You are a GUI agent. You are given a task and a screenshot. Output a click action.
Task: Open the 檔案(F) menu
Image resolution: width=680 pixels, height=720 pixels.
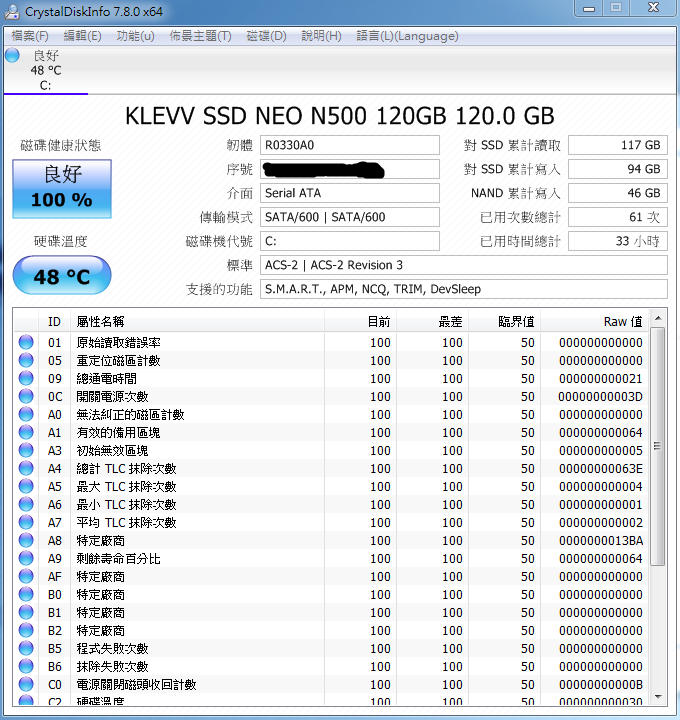click(x=30, y=36)
